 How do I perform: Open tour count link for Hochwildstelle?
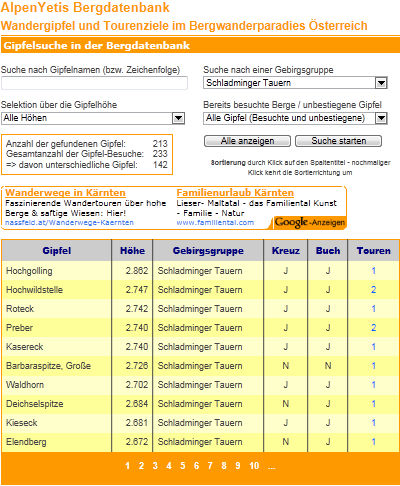[x=374, y=290]
